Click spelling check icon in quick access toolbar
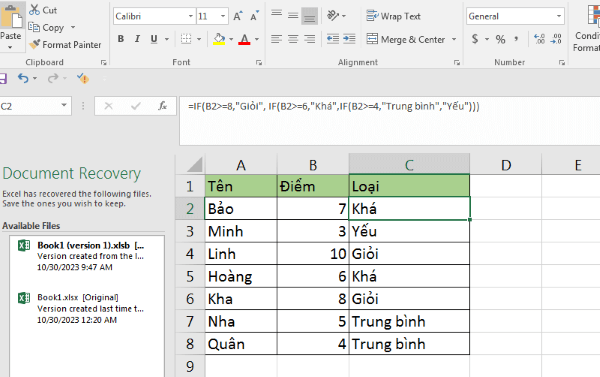Viewport: 600px width, 377px height. (83, 78)
